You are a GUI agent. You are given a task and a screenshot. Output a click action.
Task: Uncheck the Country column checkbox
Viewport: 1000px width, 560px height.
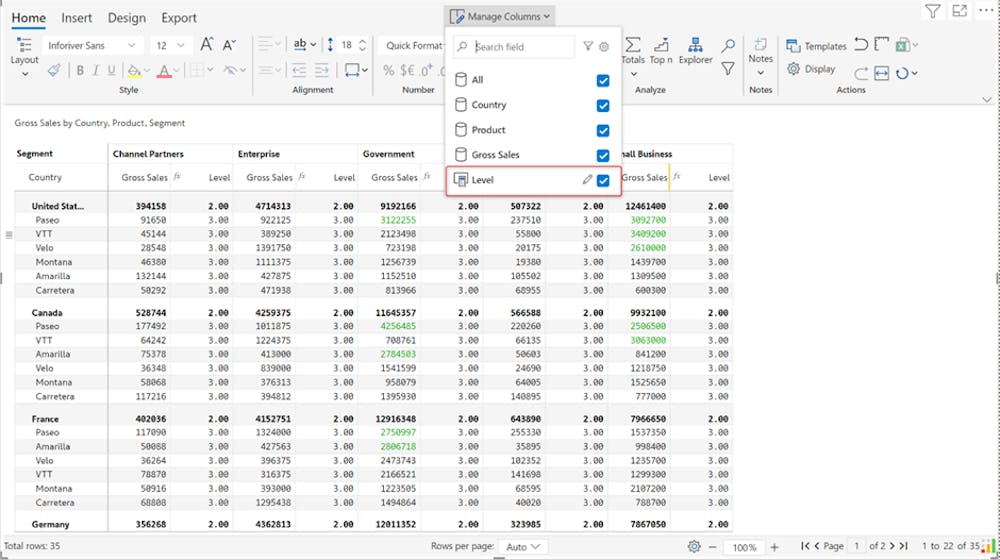[603, 105]
